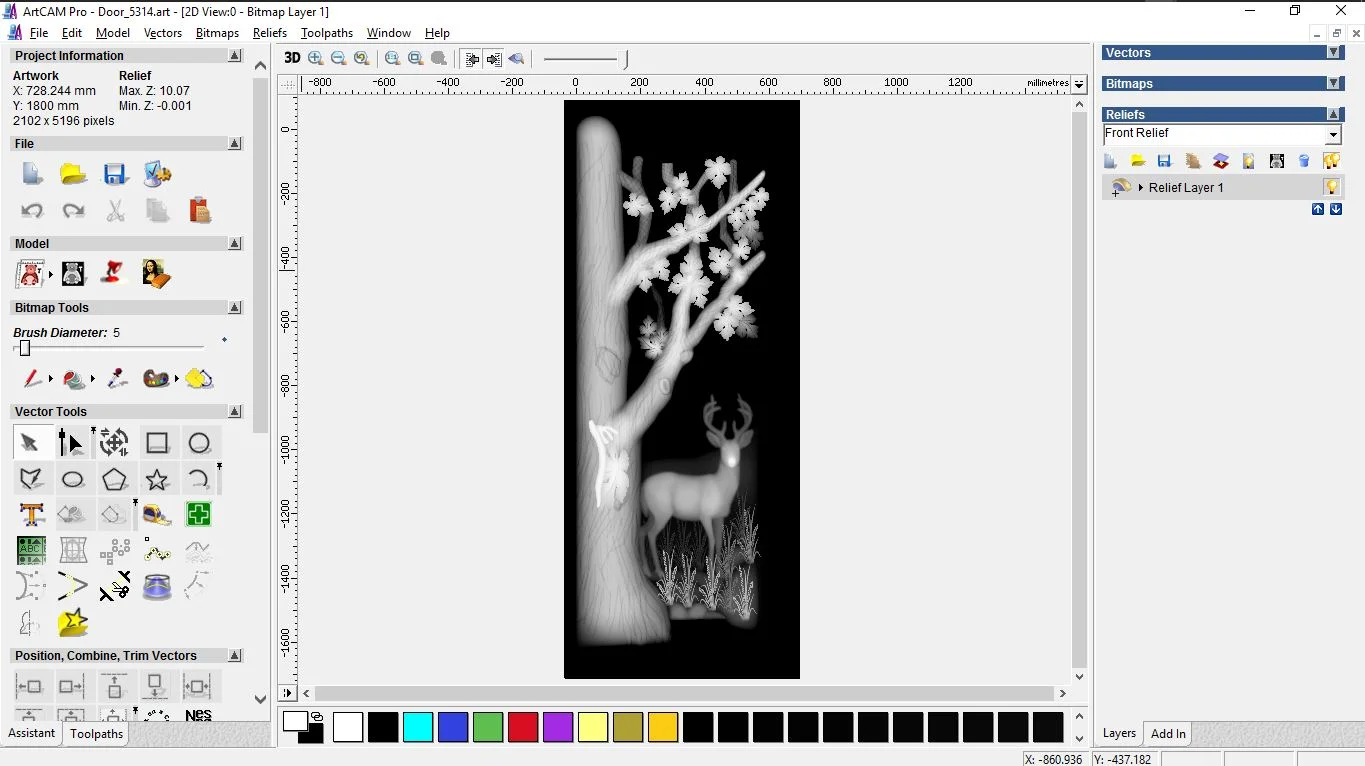Select the Create Star vector tool
The width and height of the screenshot is (1365, 766).
(x=157, y=480)
